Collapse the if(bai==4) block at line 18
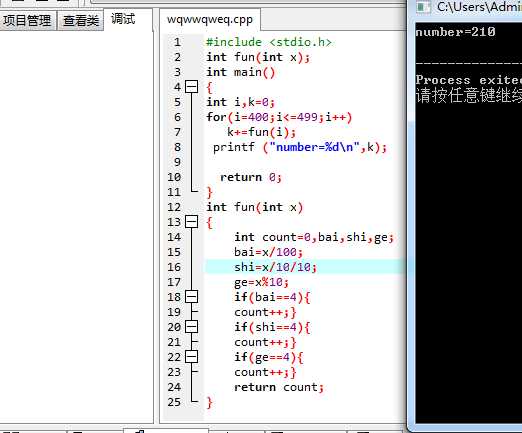Screen dimensions: 522x433 [x=191, y=297]
